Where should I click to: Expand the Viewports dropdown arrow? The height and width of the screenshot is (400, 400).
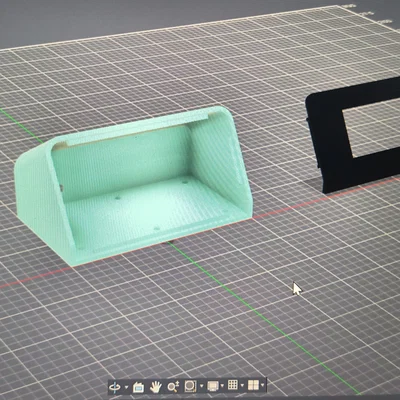click(x=263, y=385)
